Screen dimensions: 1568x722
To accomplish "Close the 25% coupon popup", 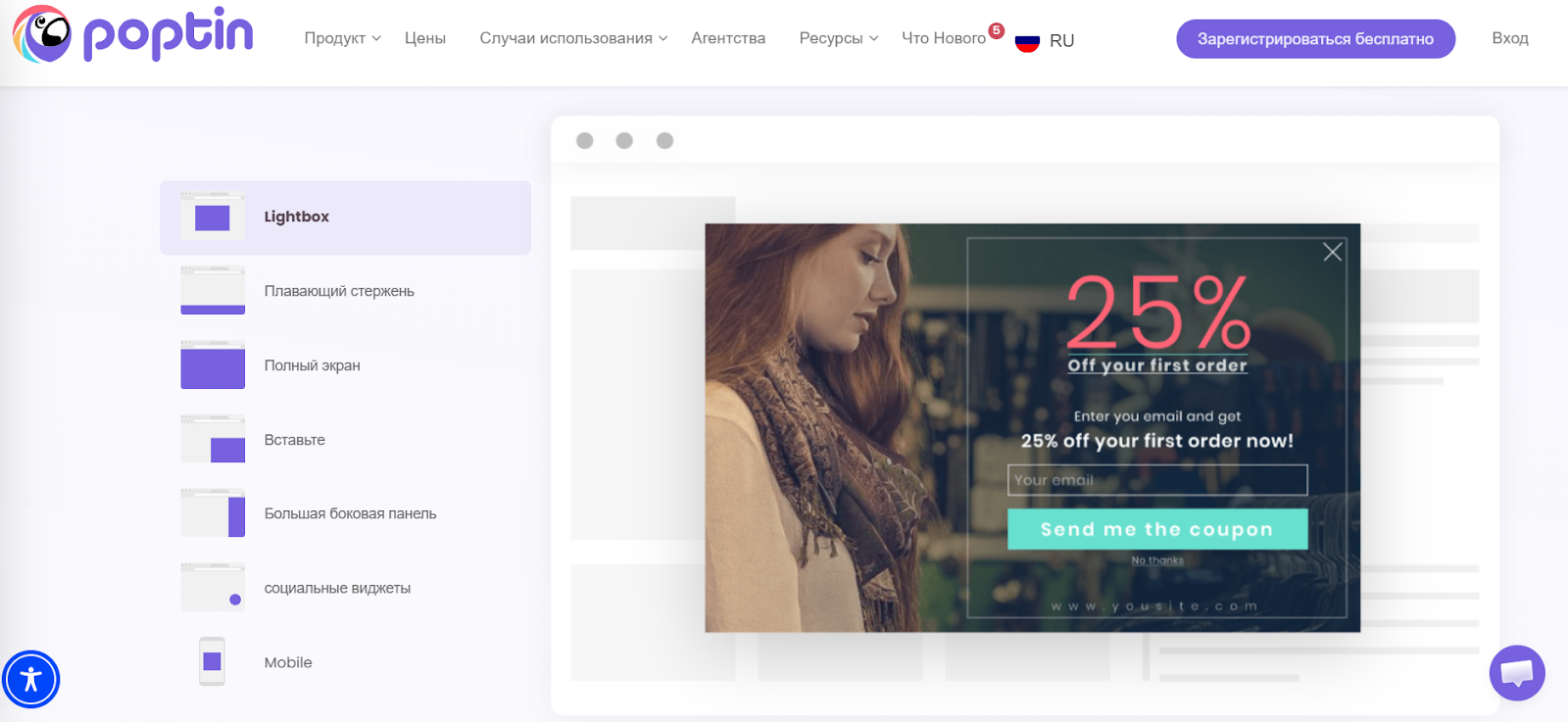I will tap(1332, 252).
